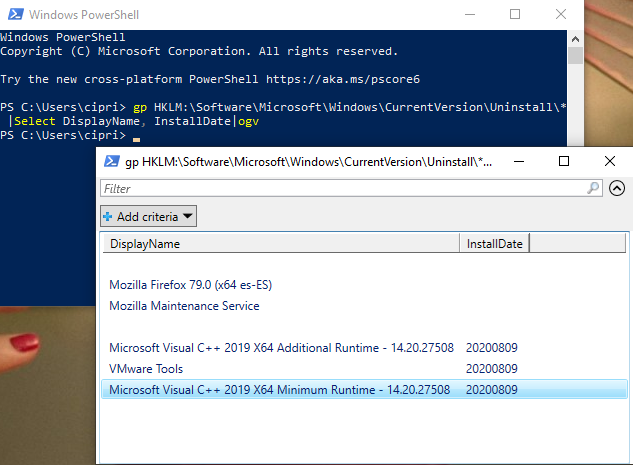This screenshot has height=465, width=633.
Task: Maximize the grid view window
Action: coord(564,161)
